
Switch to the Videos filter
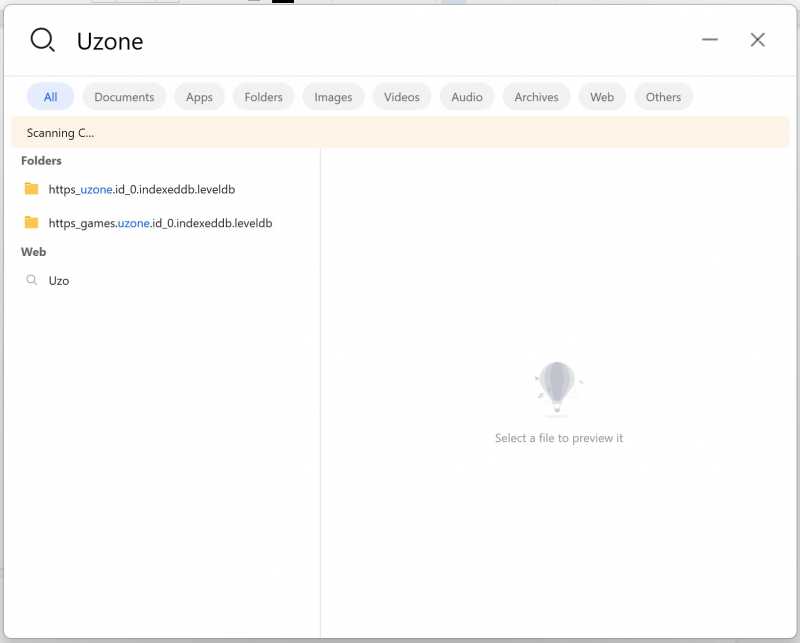coord(402,97)
